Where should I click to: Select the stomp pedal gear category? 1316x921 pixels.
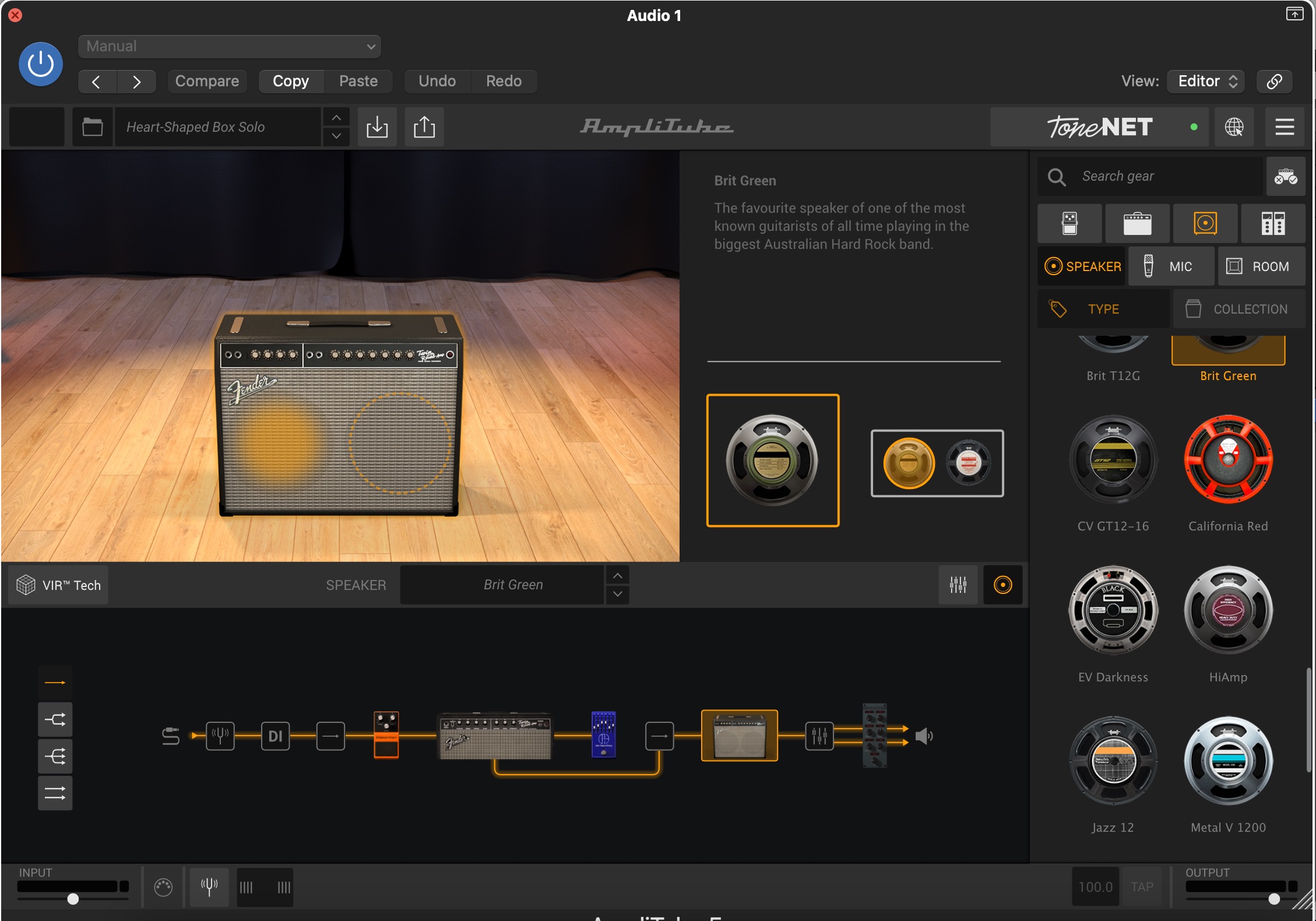[1069, 223]
